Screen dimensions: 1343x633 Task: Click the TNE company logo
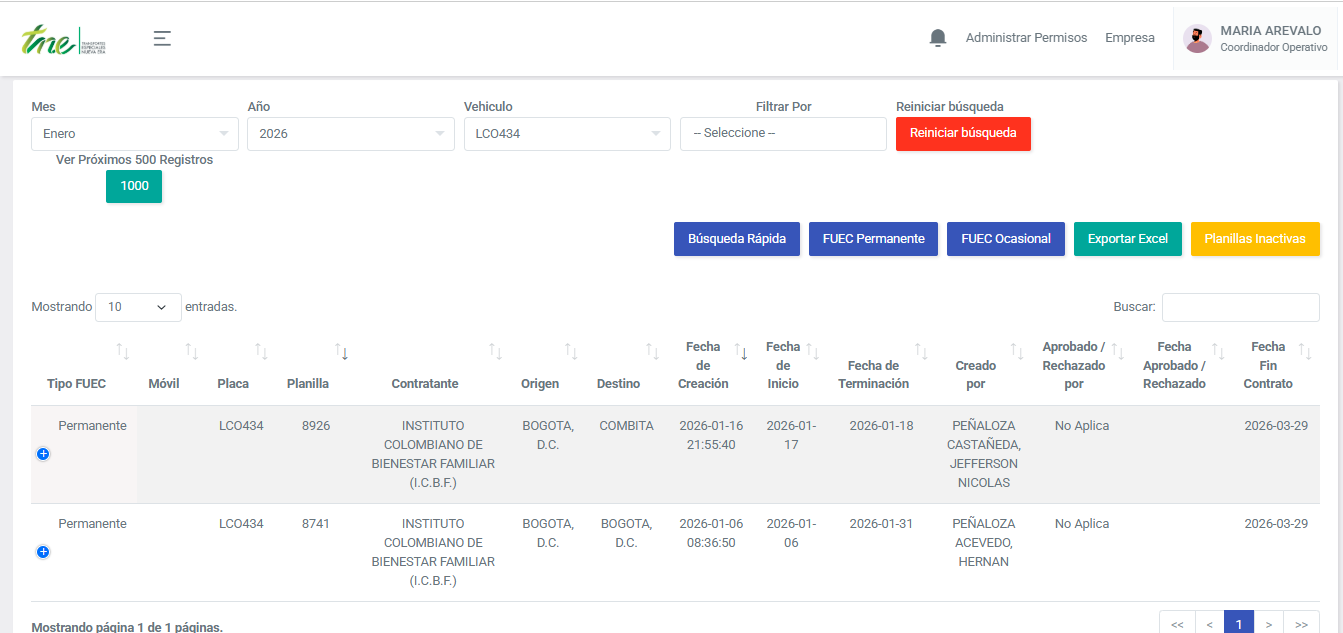(x=63, y=41)
